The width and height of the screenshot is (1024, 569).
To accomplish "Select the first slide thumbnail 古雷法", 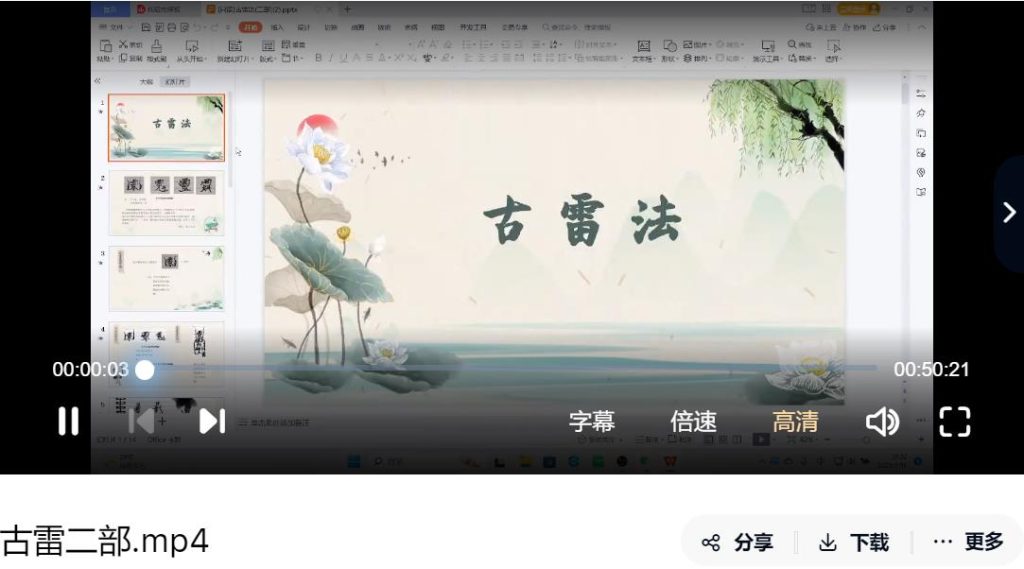I will [166, 128].
